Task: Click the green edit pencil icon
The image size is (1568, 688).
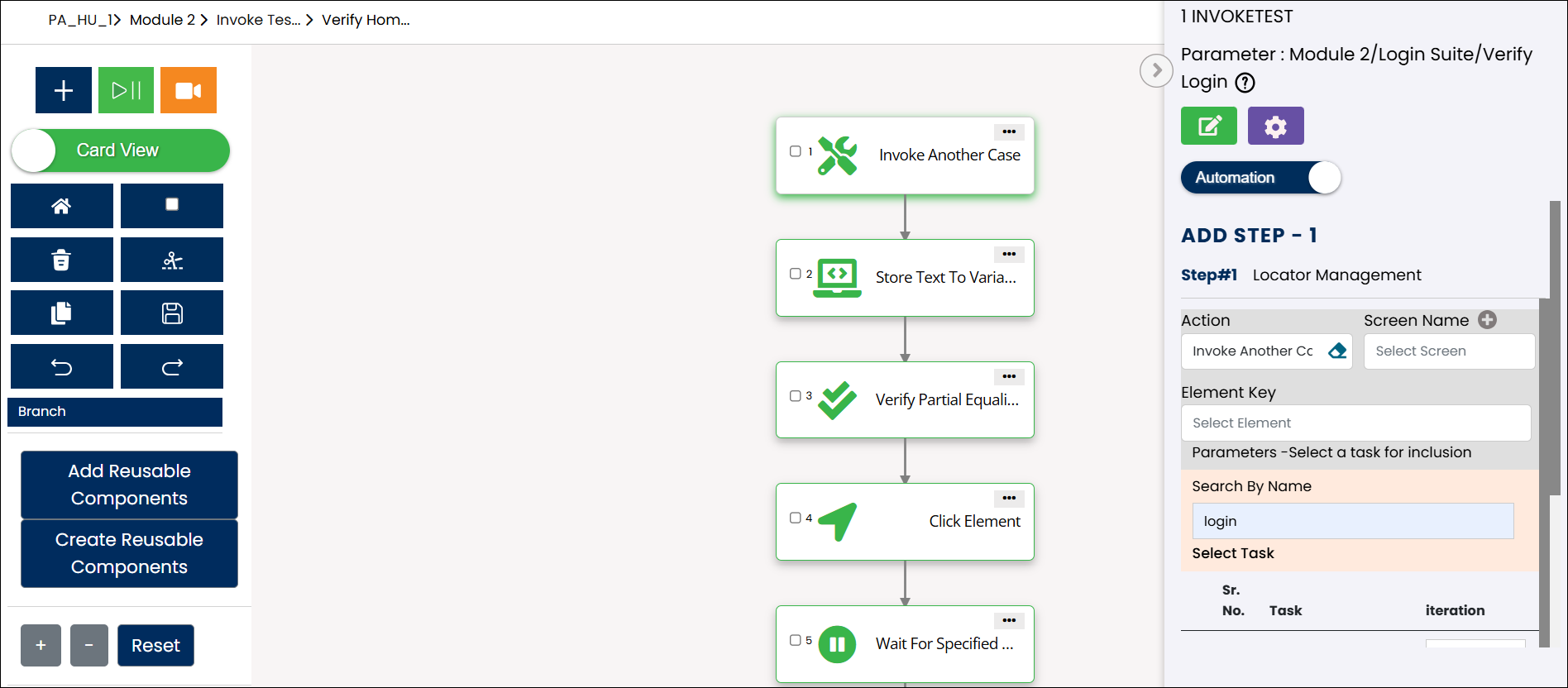Action: (1209, 127)
